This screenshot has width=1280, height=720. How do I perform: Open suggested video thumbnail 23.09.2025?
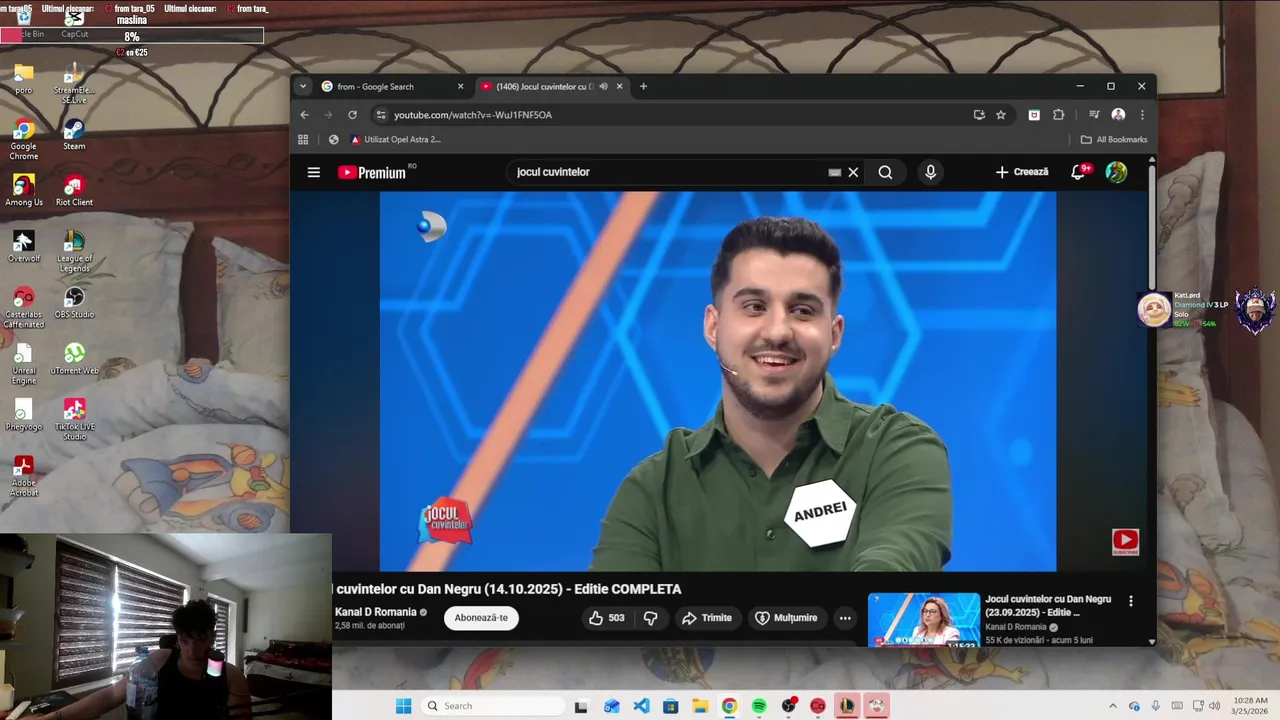point(924,620)
